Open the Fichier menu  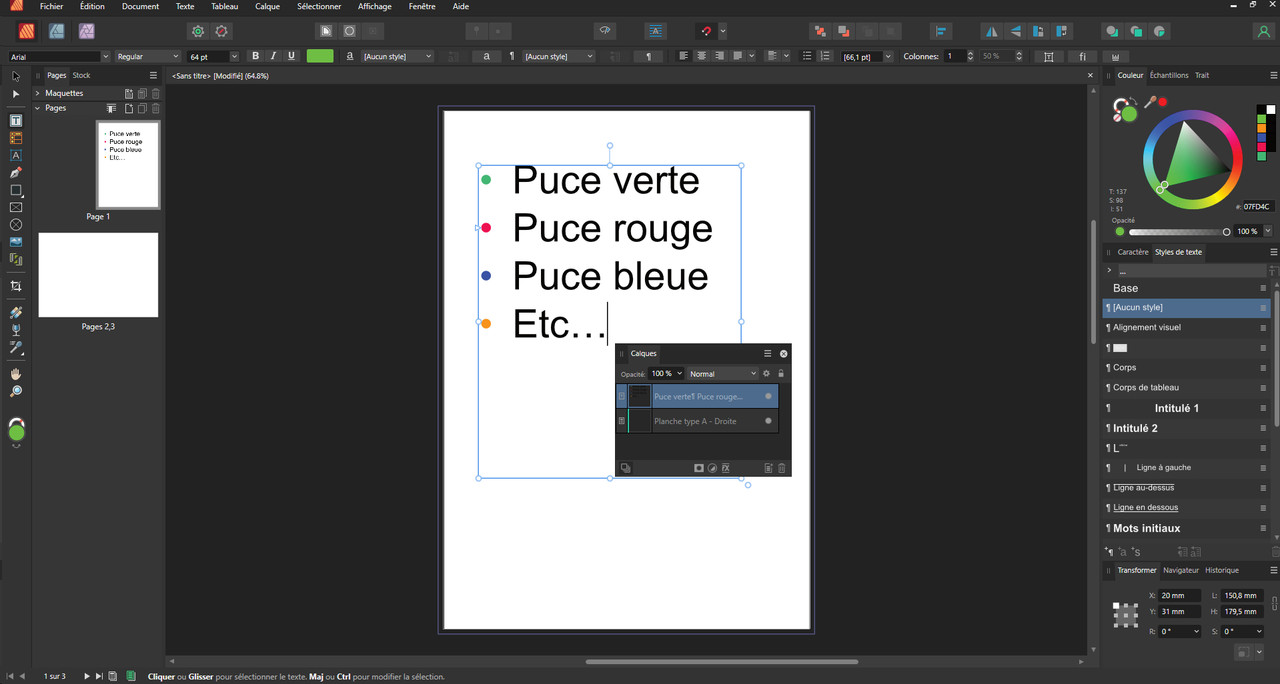[51, 6]
